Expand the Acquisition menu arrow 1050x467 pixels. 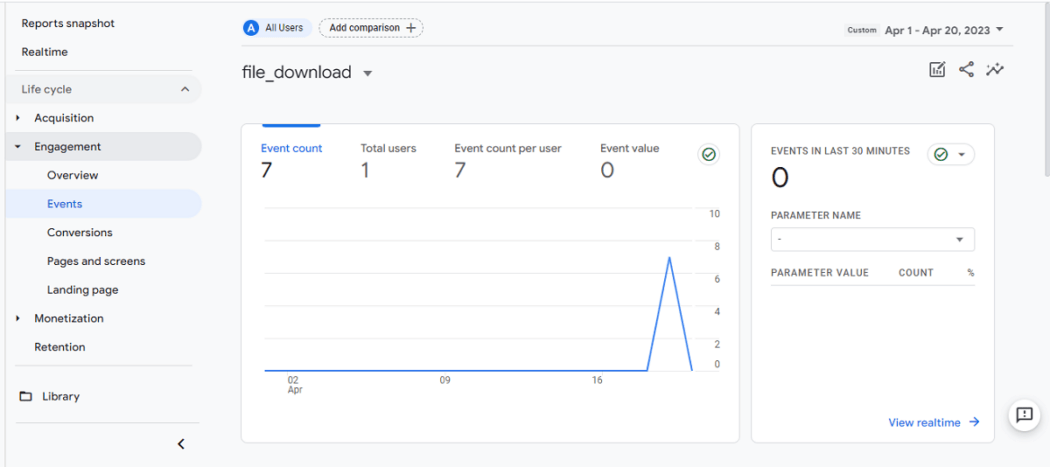tap(18, 118)
